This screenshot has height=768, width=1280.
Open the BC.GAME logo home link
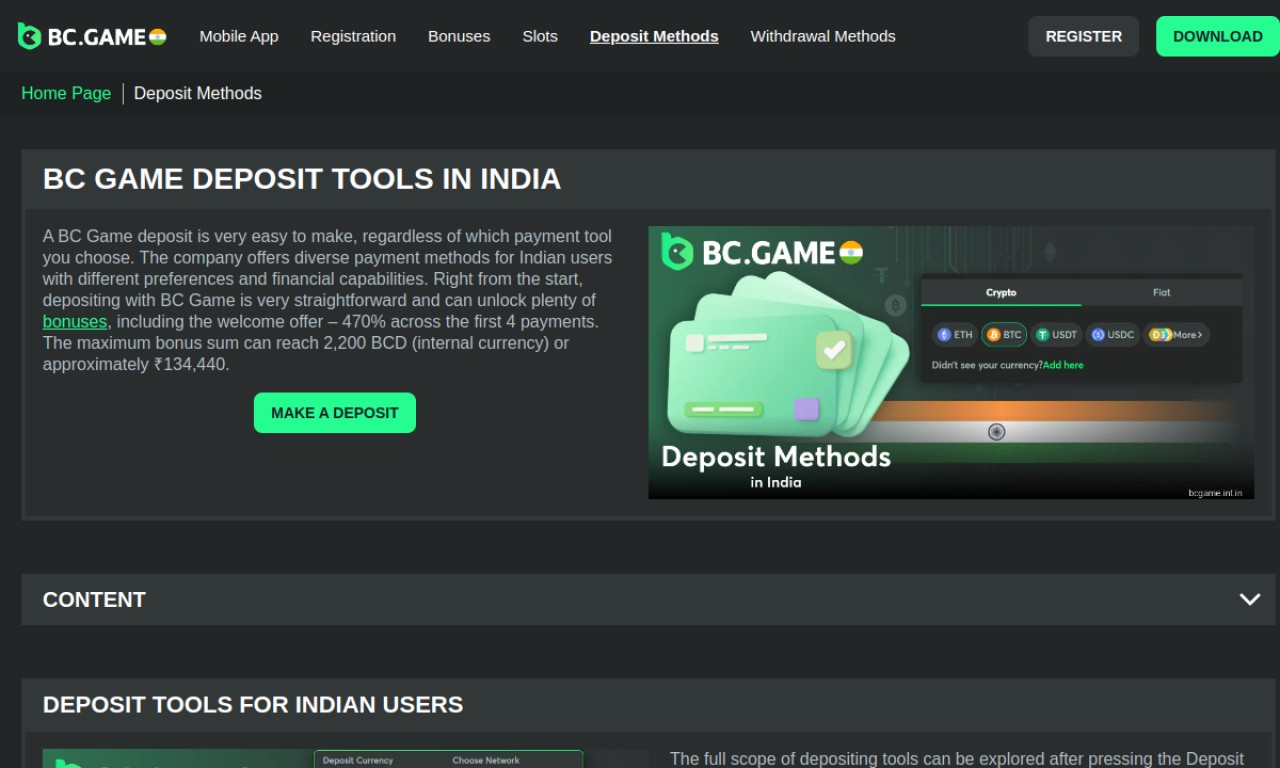point(92,37)
